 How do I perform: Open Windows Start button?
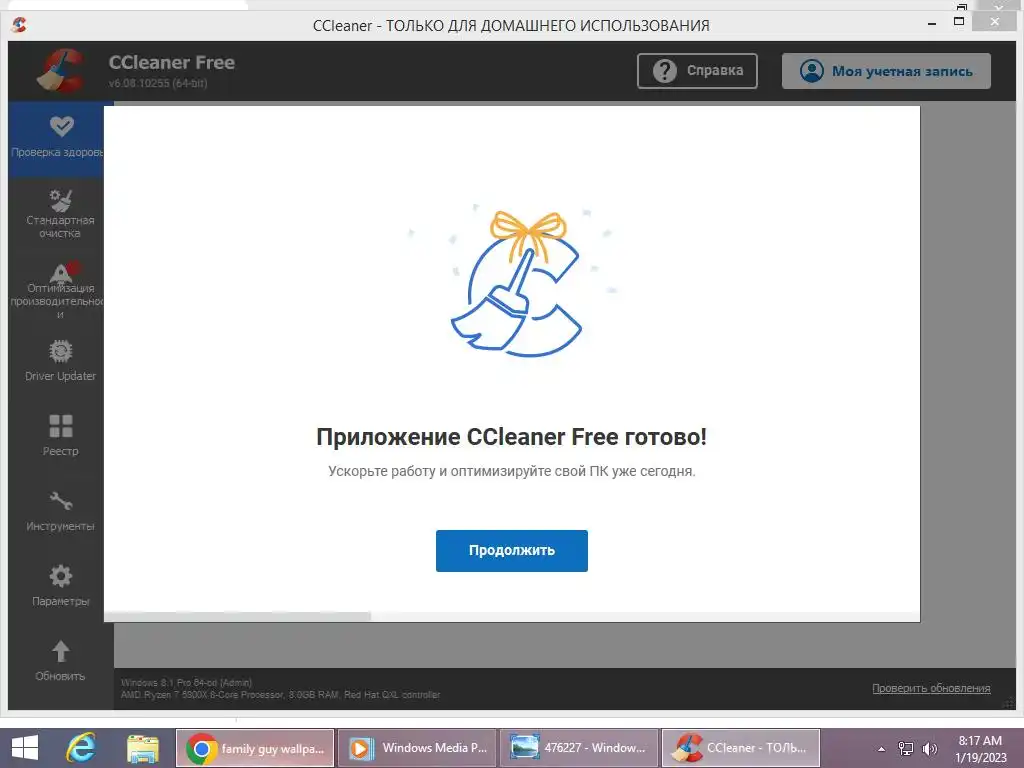25,748
